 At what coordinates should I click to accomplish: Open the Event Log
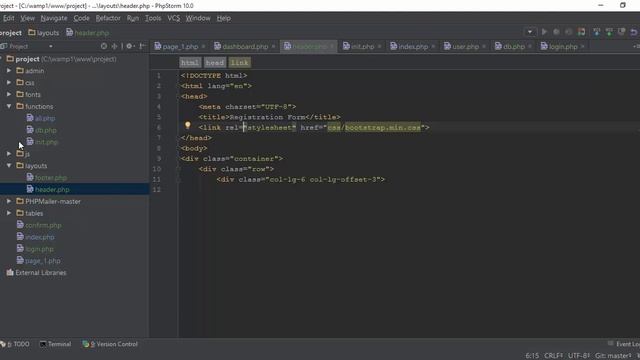point(624,344)
